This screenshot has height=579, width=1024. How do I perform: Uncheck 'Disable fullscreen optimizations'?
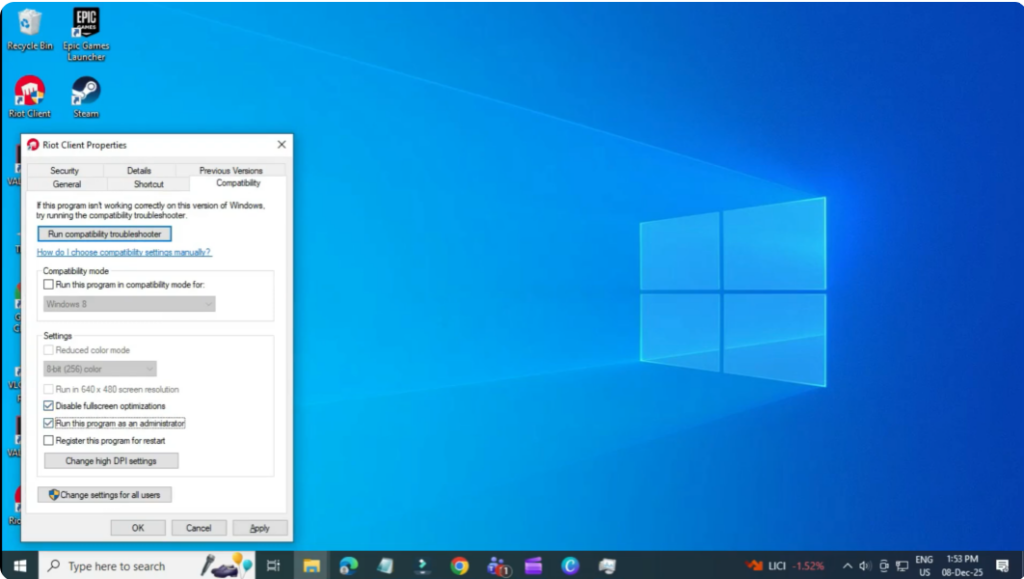[49, 406]
